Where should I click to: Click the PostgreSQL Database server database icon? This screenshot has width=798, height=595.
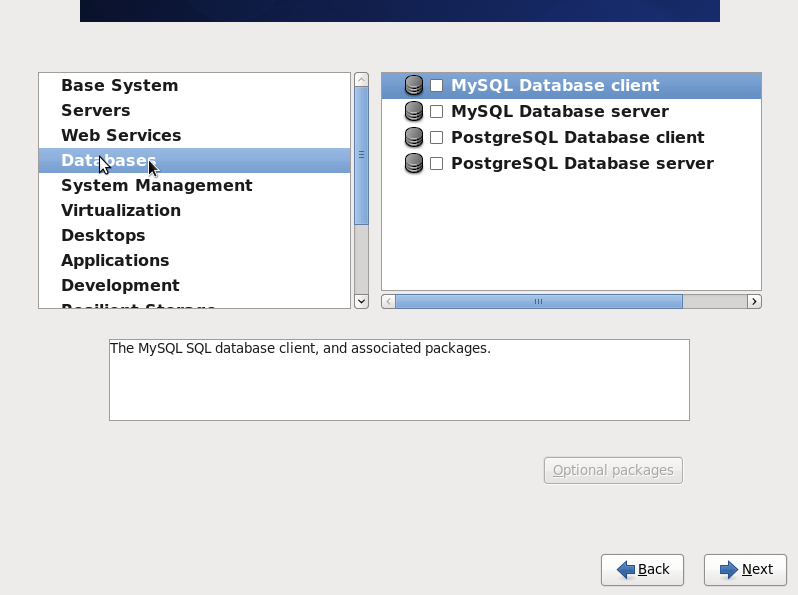413,164
